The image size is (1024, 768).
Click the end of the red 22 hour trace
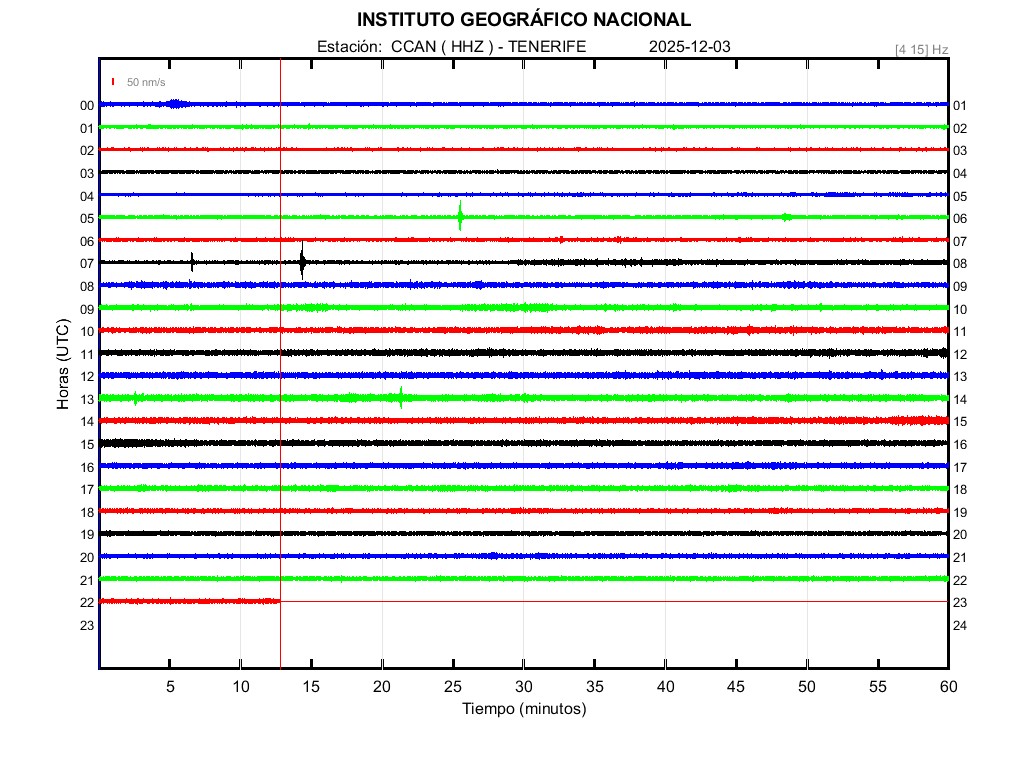tap(277, 601)
